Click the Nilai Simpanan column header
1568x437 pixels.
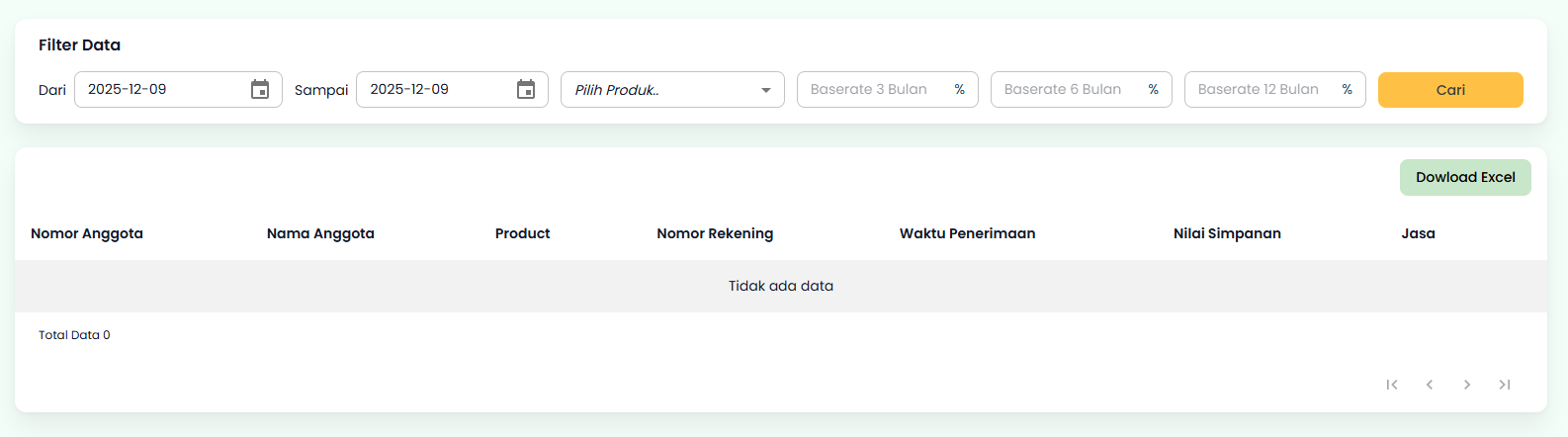(x=1227, y=233)
